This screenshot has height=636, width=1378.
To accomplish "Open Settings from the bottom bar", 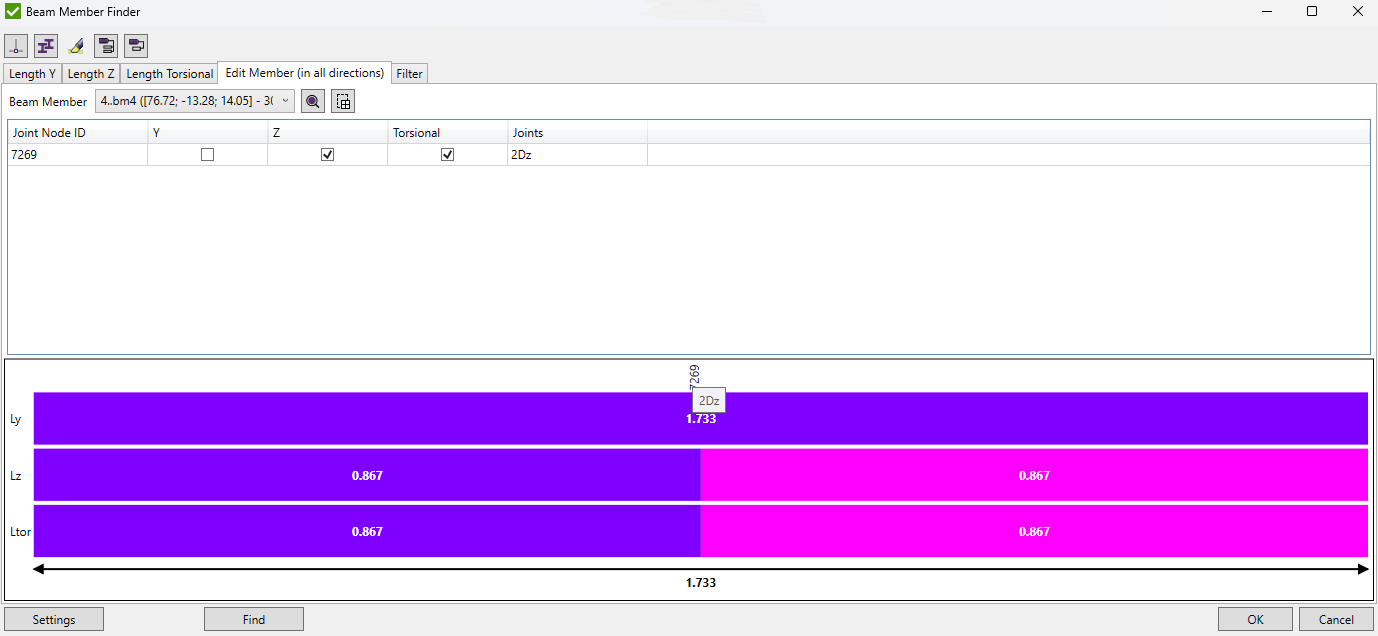I will coord(54,619).
